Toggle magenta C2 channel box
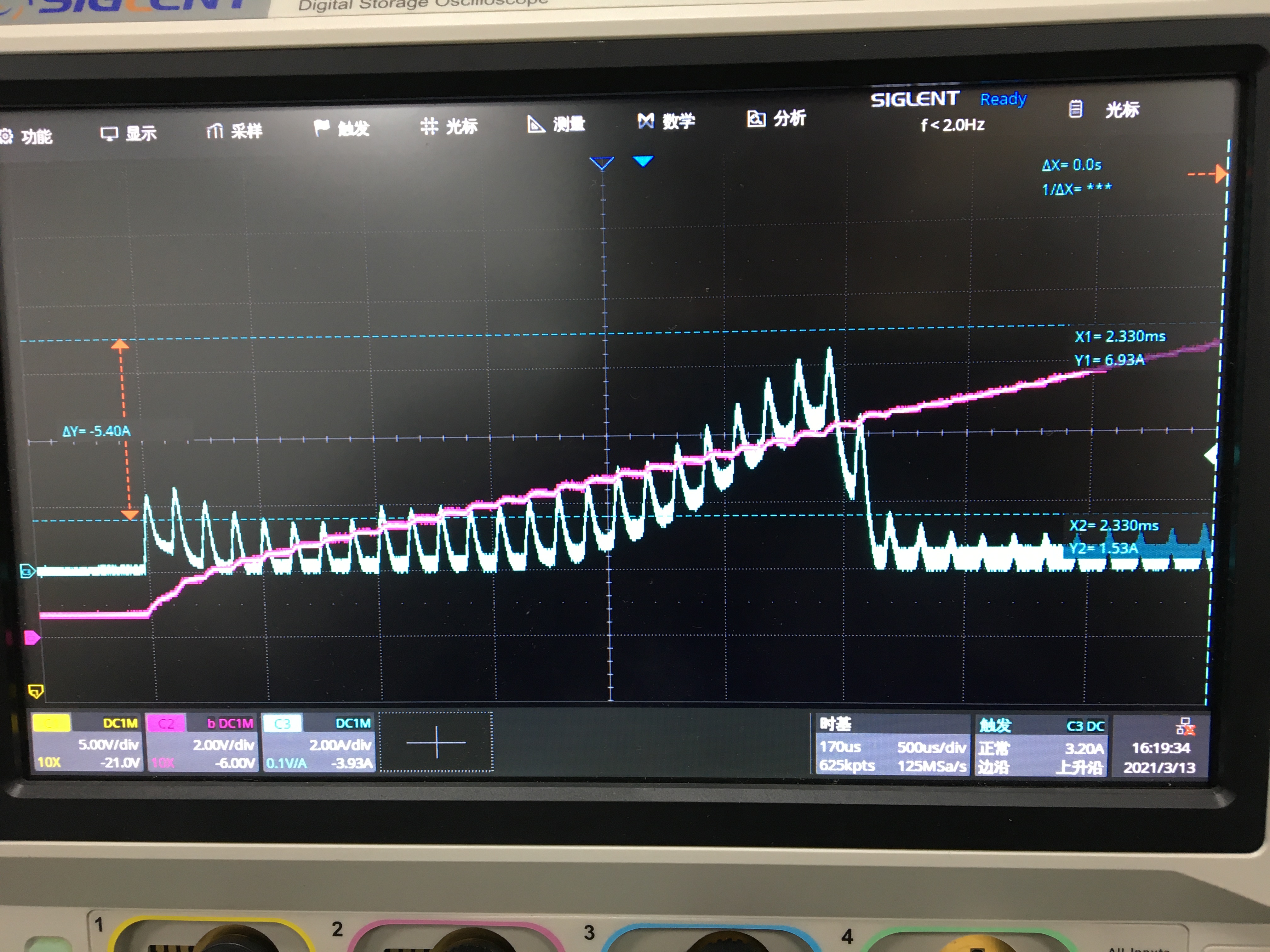The height and width of the screenshot is (952, 1270). (166, 723)
